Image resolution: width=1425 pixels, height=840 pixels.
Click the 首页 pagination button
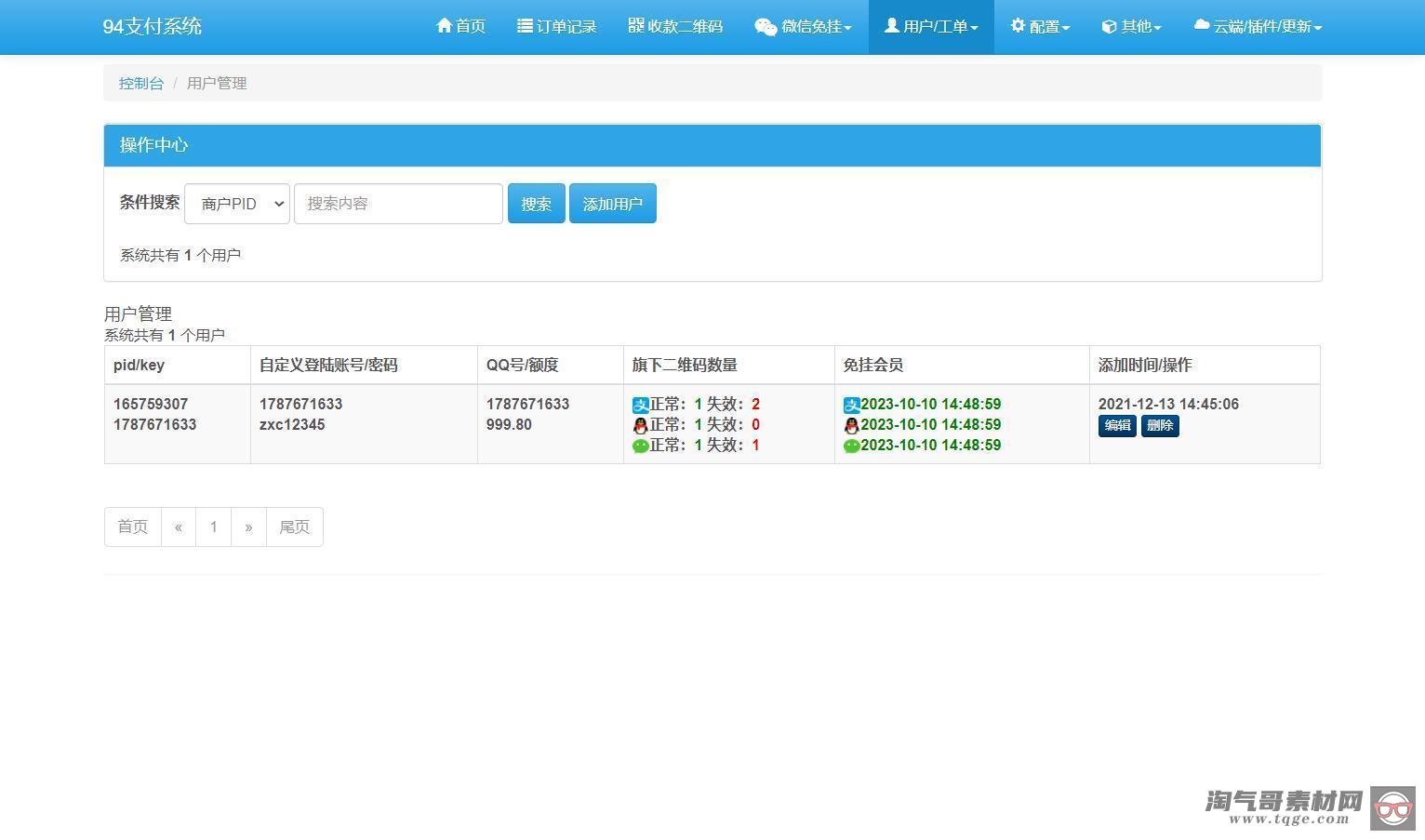(133, 527)
